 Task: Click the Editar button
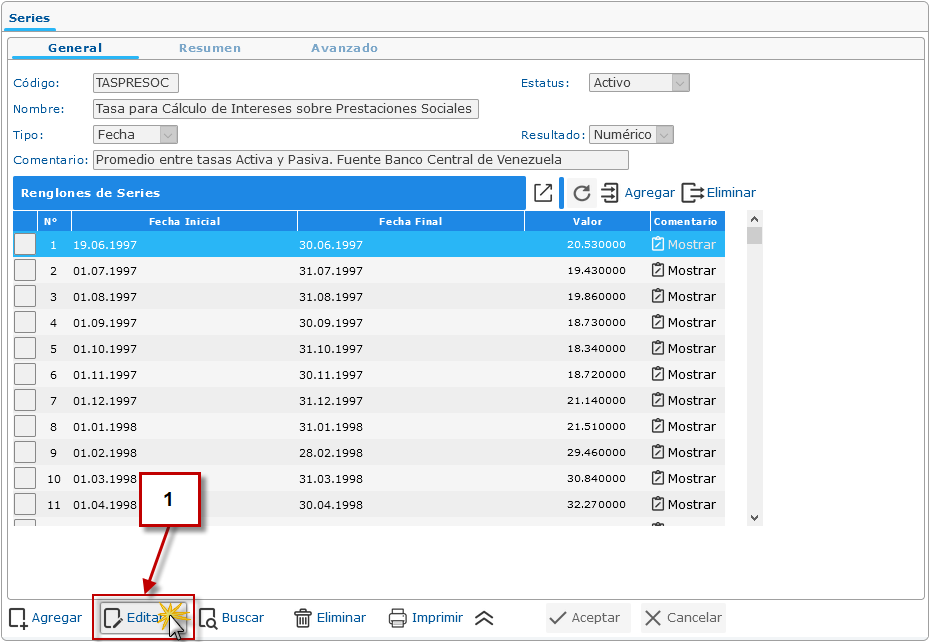(143, 618)
